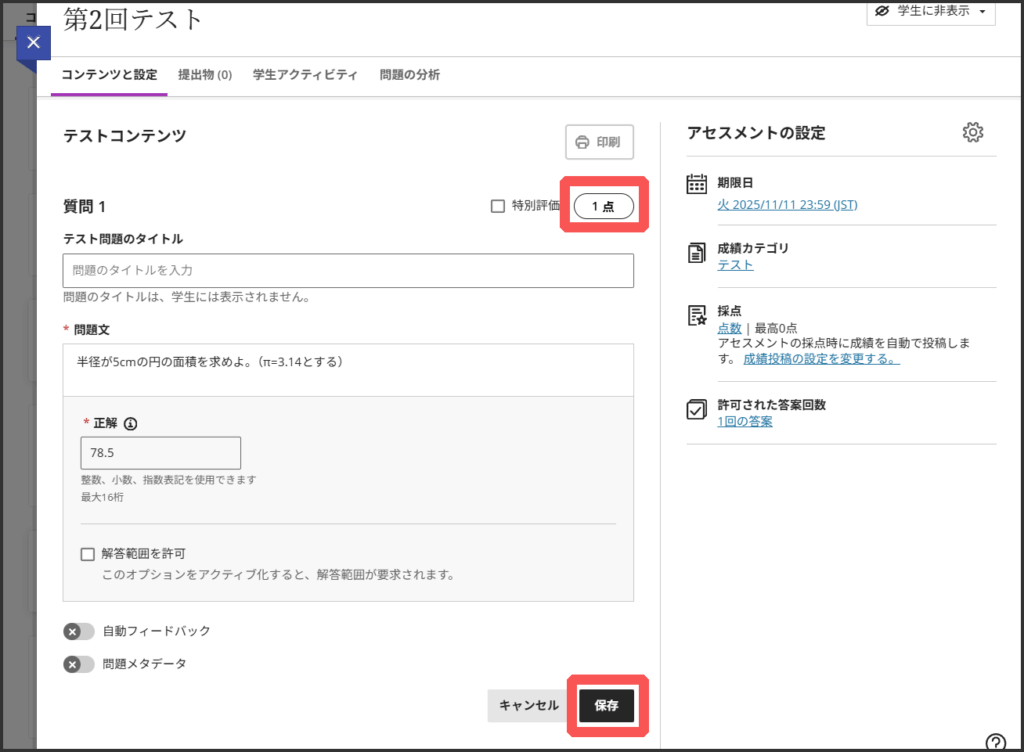Open the 成績投稿の設定を変更する link
1024x752 pixels.
(x=821, y=358)
